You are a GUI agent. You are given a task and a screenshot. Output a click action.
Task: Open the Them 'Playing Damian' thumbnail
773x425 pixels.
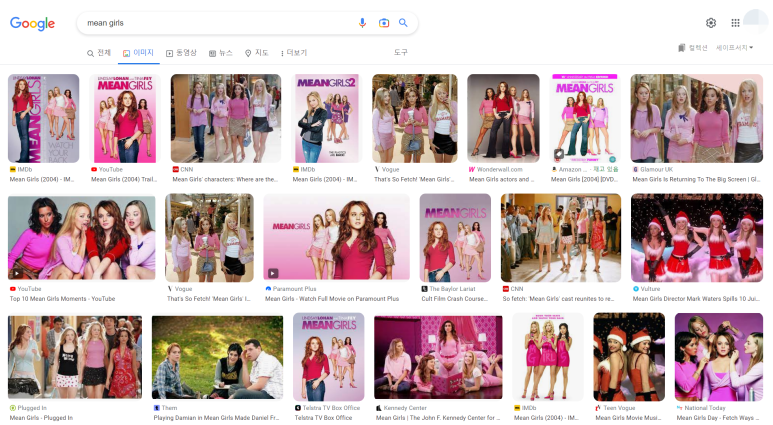[217, 357]
